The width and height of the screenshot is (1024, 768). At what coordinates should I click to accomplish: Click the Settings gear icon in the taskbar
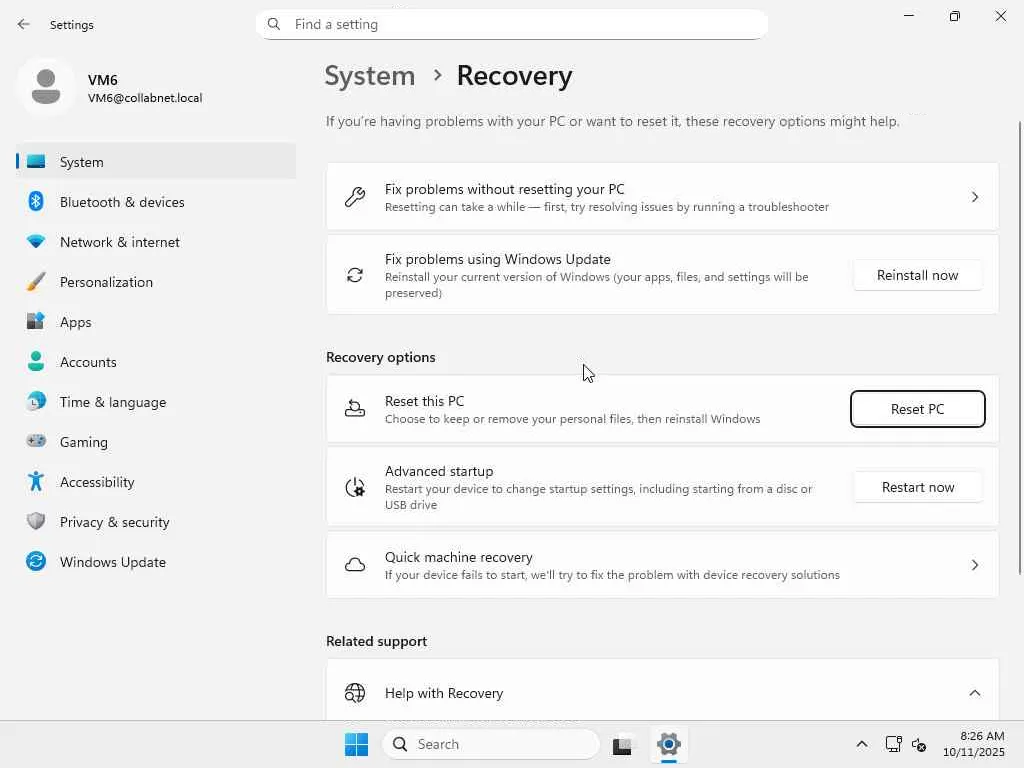(669, 743)
